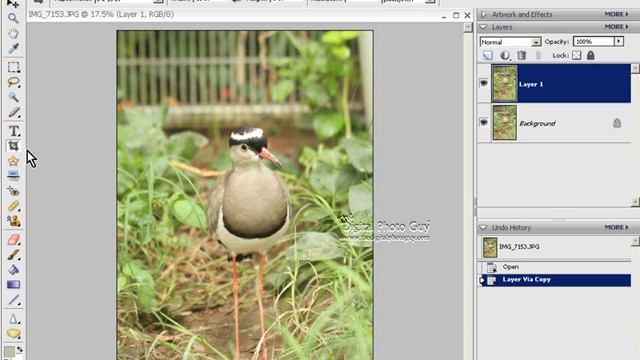
Task: Open MORE menu of Layers panel
Action: point(616,27)
